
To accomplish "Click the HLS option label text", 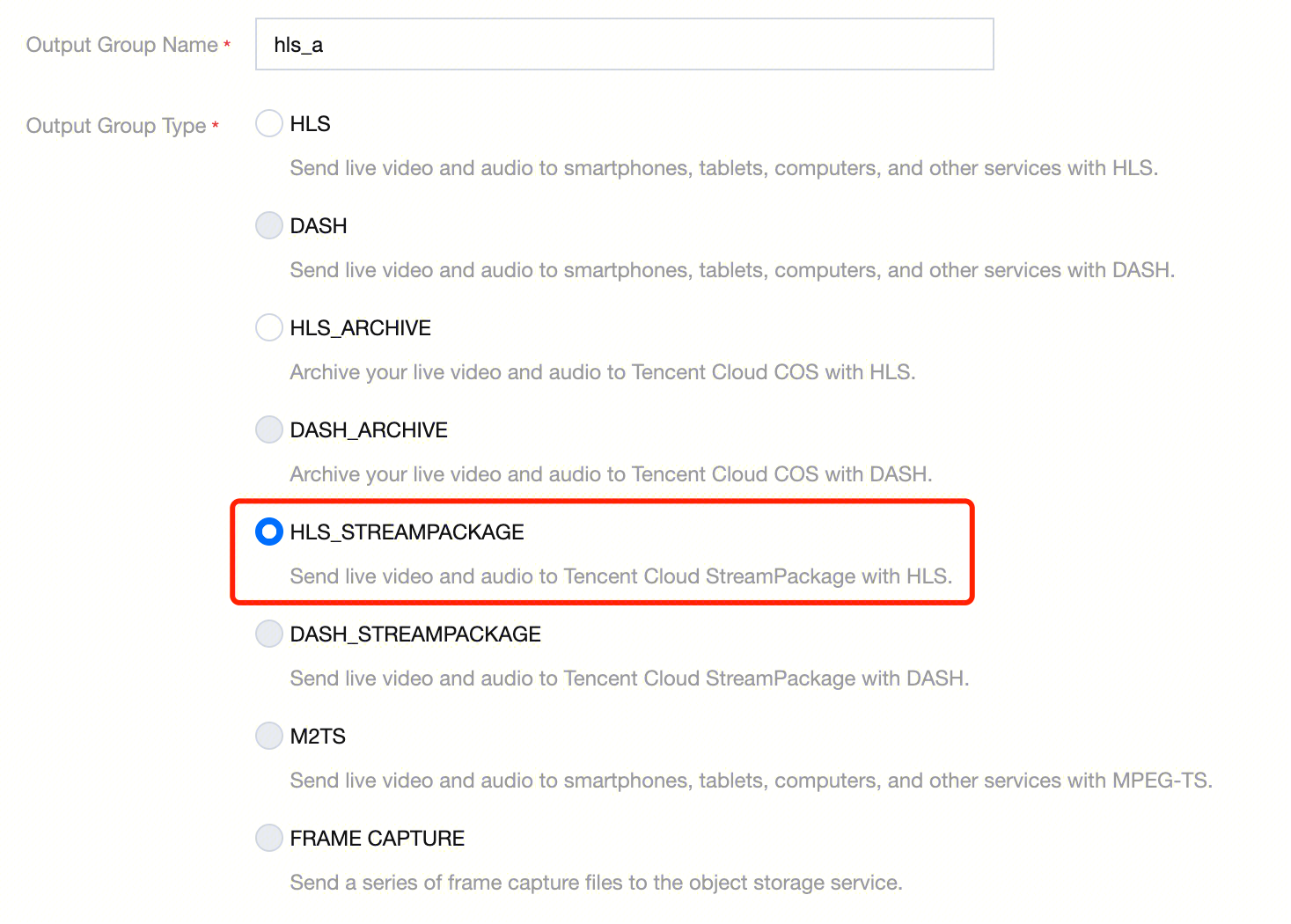I will coord(311,124).
